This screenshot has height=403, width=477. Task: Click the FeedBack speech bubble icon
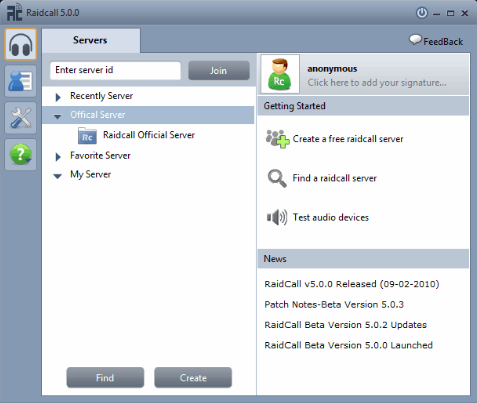pyautogui.click(x=415, y=40)
